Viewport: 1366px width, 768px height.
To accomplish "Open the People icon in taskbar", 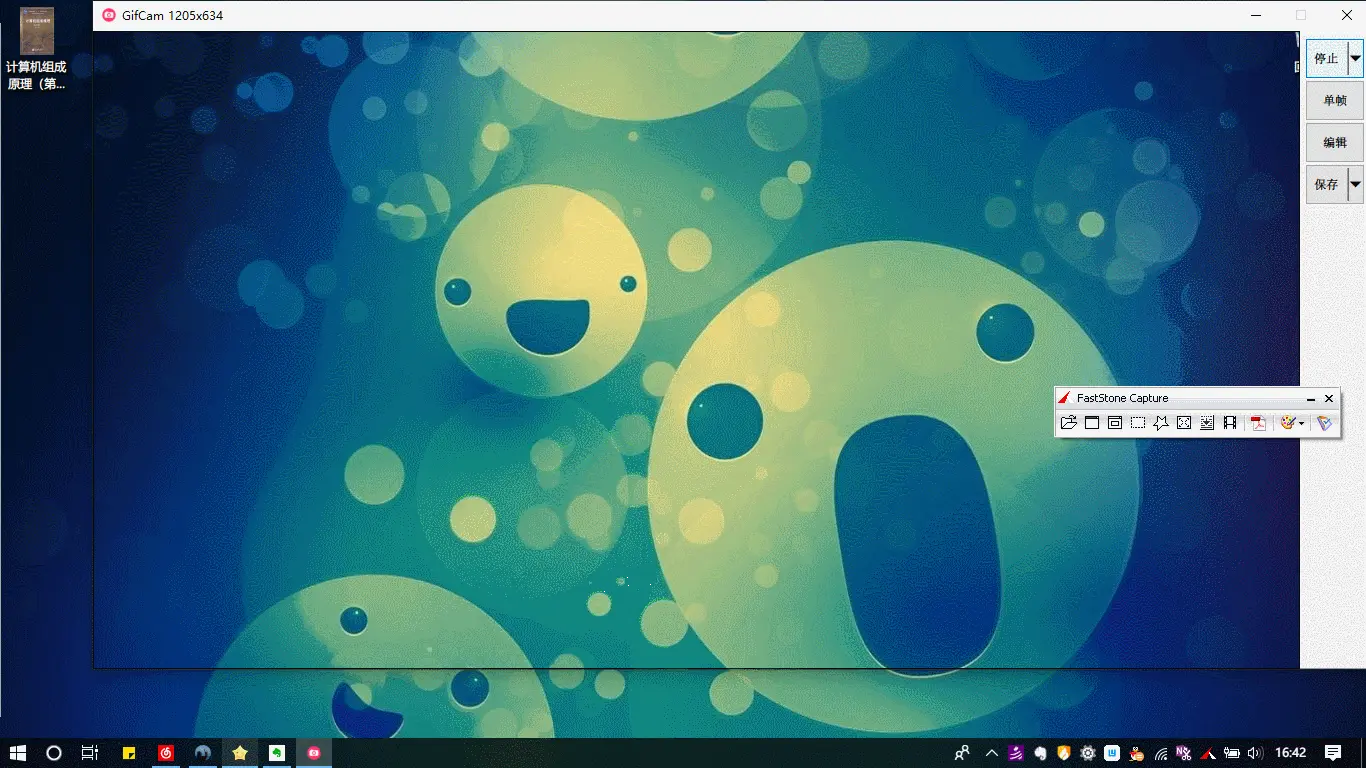I will [x=962, y=753].
